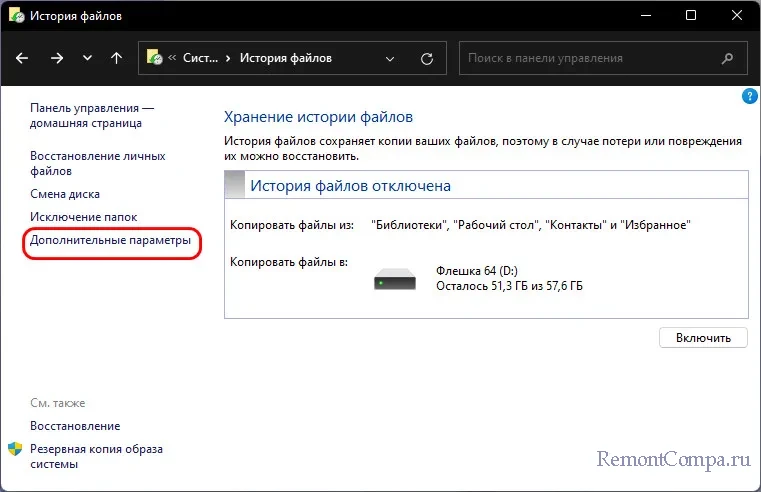The height and width of the screenshot is (492, 761).
Task: Open Дополнительные параметры link
Action: [110, 241]
